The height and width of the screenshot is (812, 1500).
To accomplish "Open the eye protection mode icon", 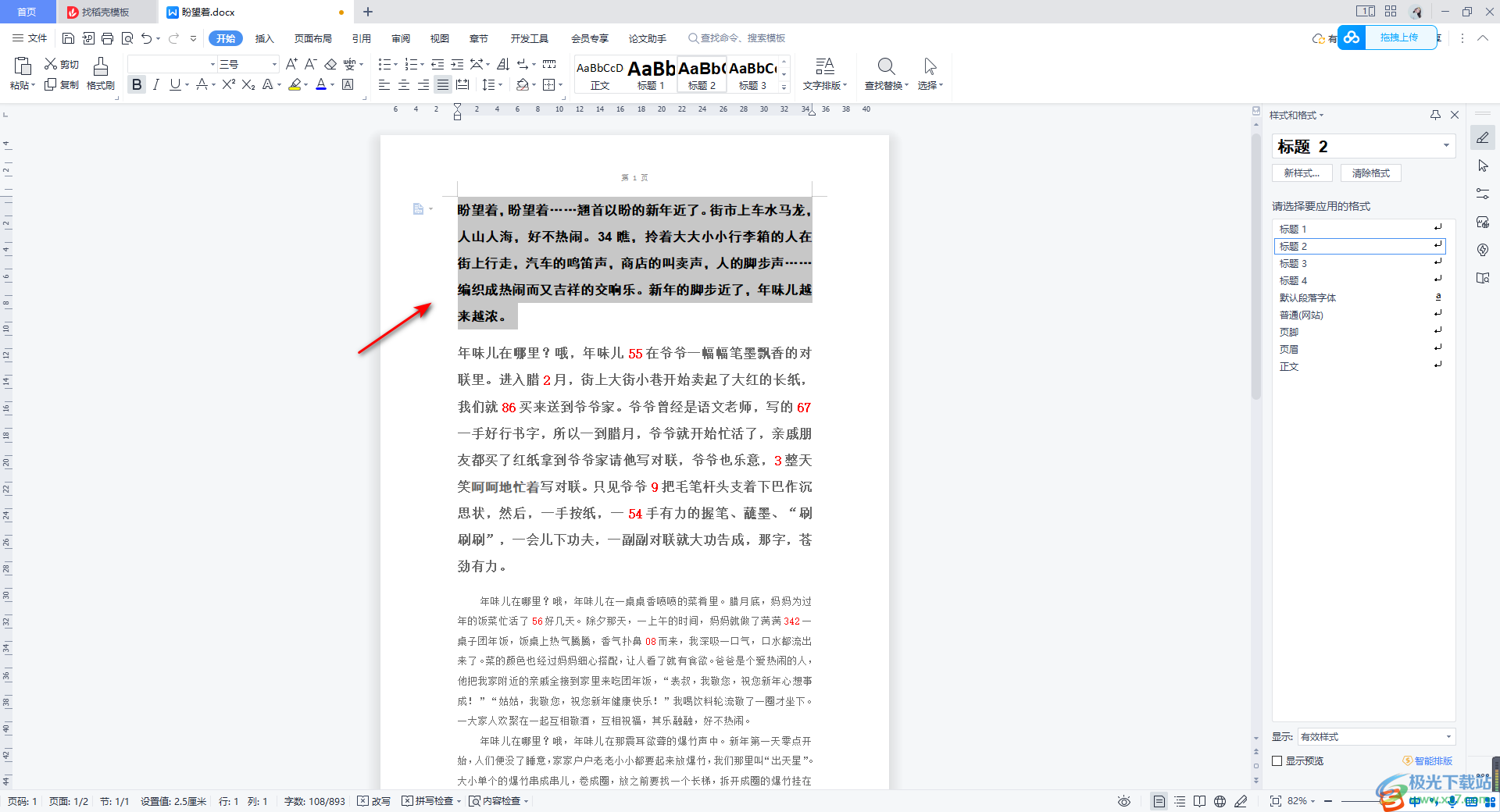I will (x=1124, y=801).
